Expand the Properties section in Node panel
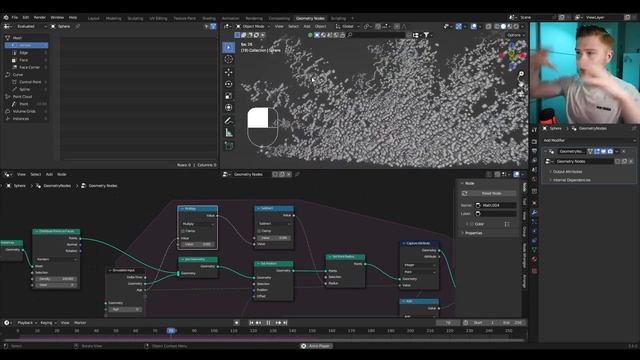 473,233
